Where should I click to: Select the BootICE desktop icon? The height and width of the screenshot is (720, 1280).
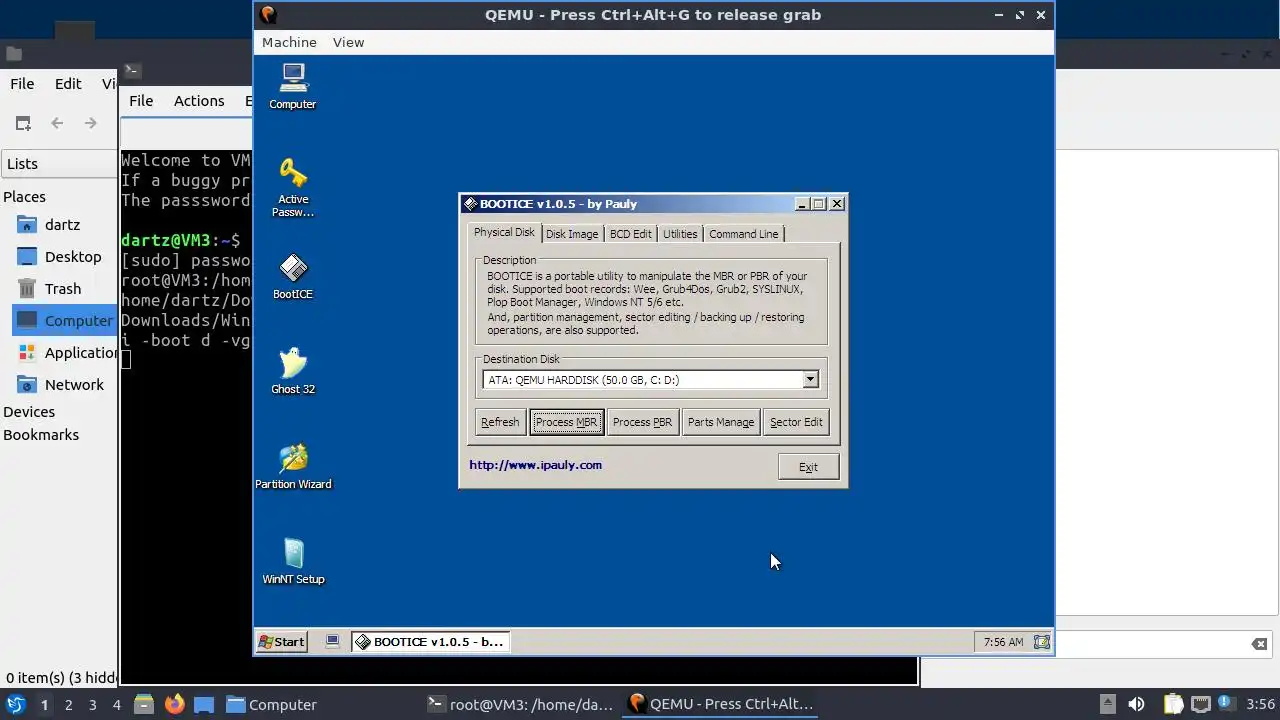tap(292, 276)
